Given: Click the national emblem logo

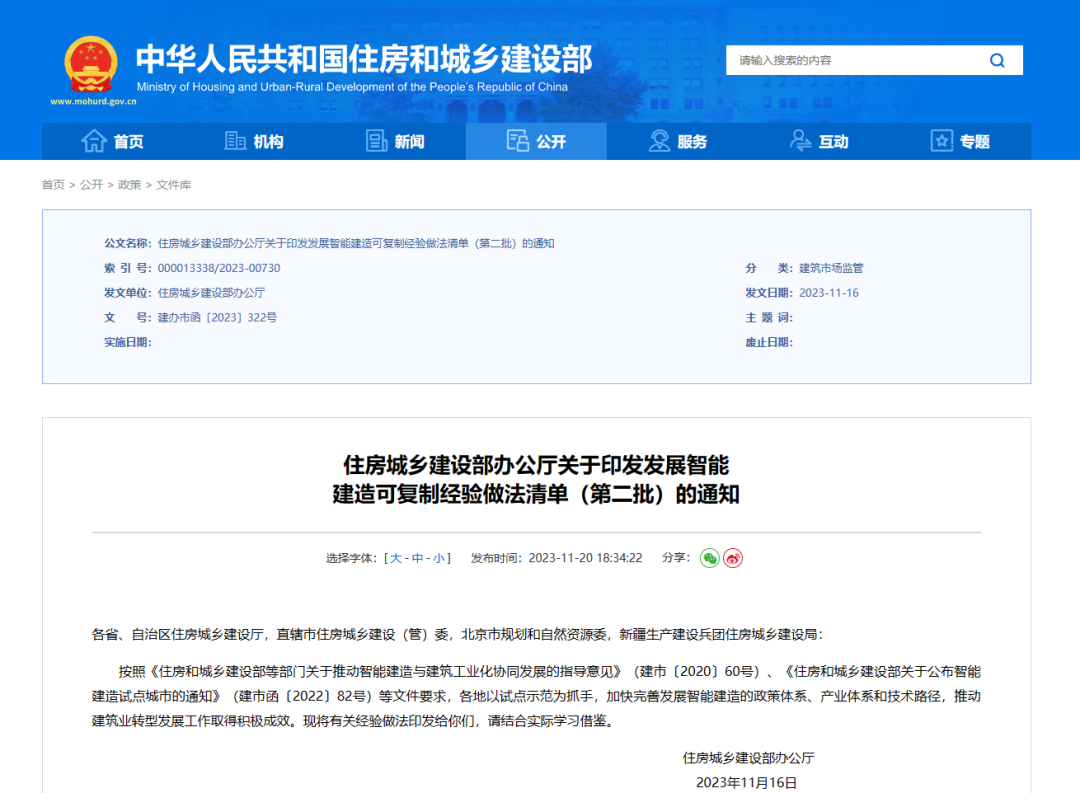Looking at the screenshot, I should 91,65.
